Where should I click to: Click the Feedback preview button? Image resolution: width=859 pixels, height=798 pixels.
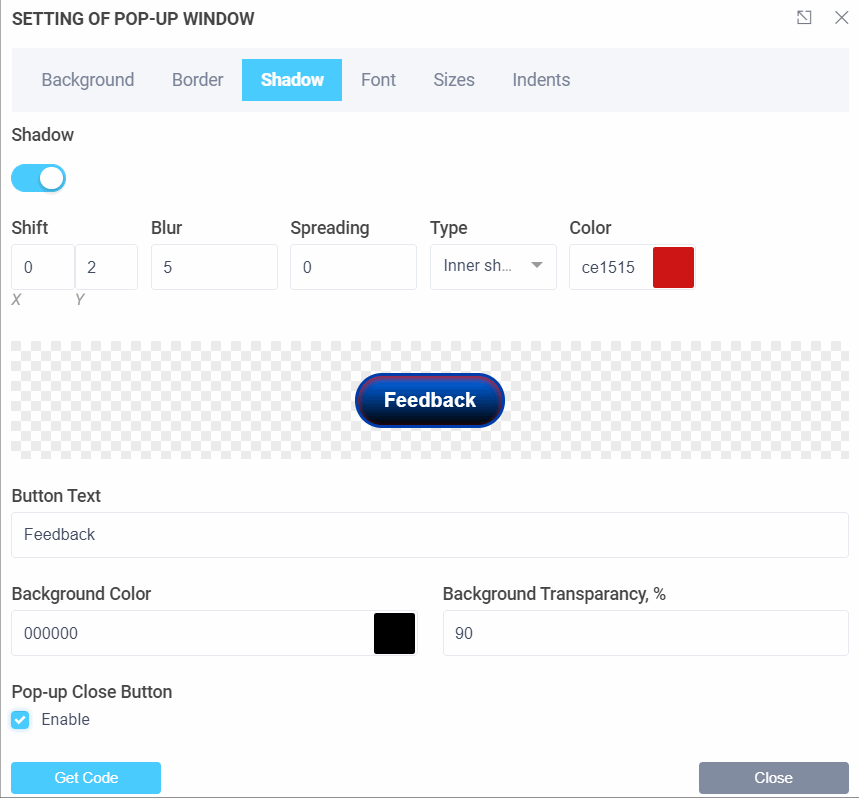[430, 400]
